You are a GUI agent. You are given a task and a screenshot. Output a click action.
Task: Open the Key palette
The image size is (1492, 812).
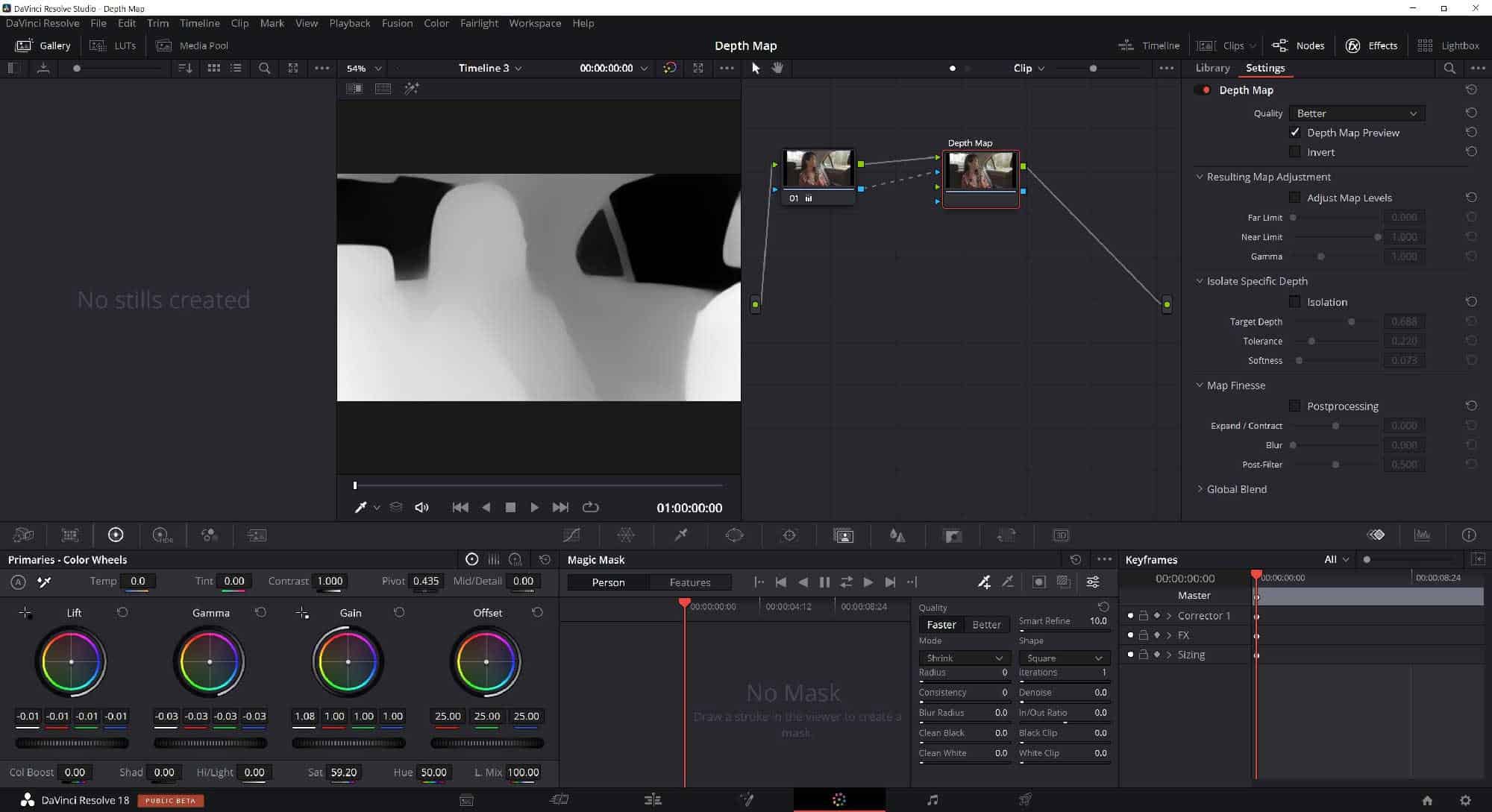952,535
